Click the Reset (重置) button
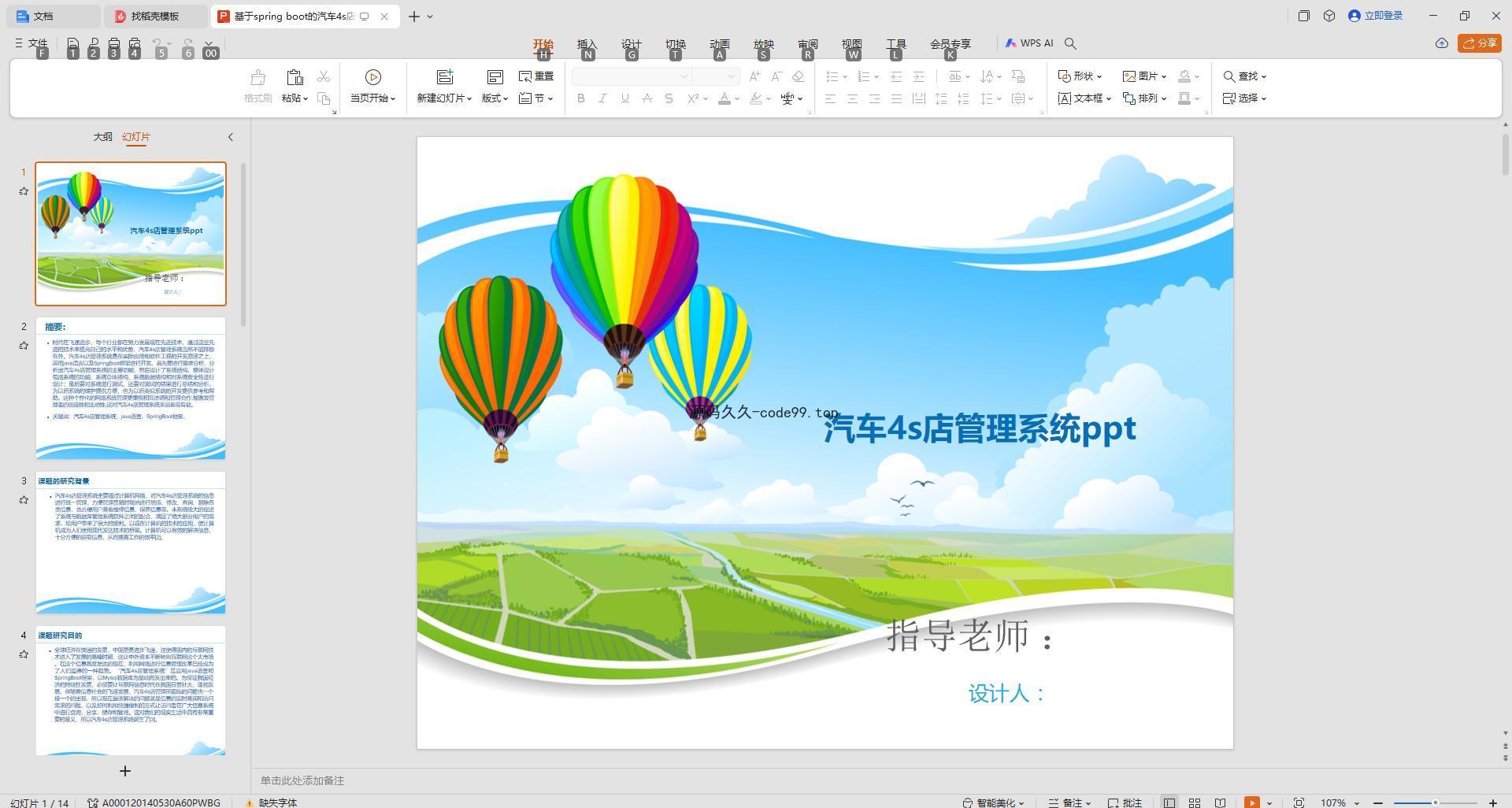This screenshot has height=808, width=1512. tap(536, 76)
